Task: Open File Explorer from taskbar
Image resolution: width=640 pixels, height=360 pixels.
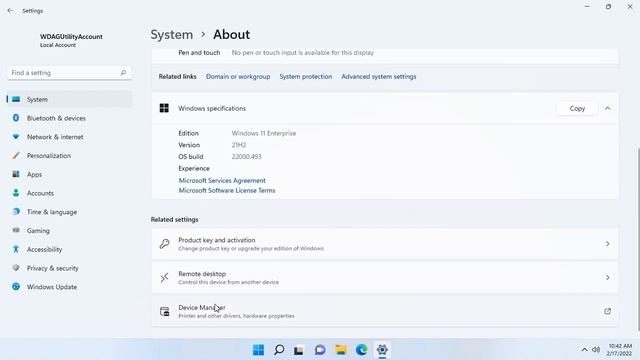Action: pyautogui.click(x=341, y=350)
